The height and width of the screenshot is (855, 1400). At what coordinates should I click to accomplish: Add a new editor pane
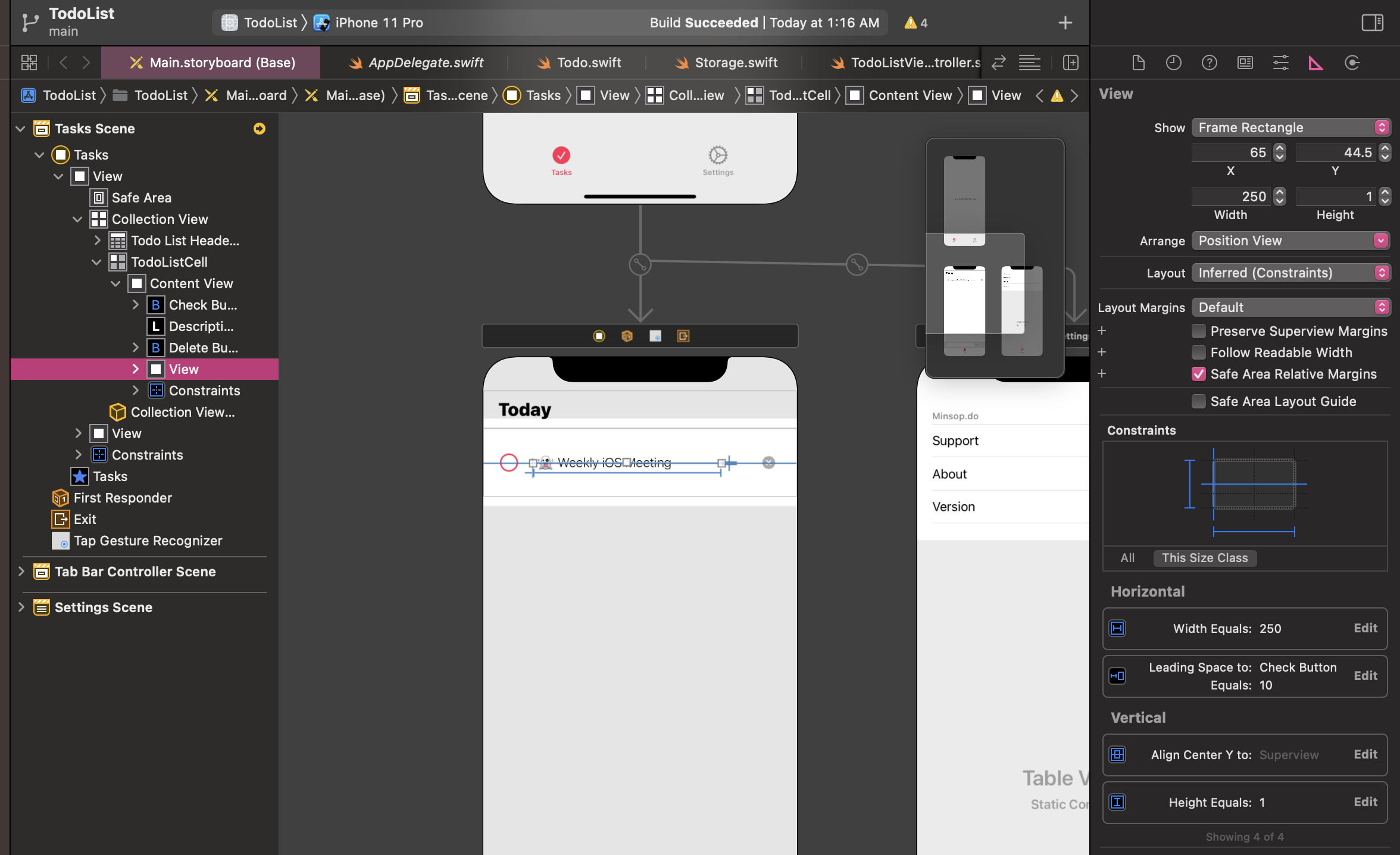1070,63
